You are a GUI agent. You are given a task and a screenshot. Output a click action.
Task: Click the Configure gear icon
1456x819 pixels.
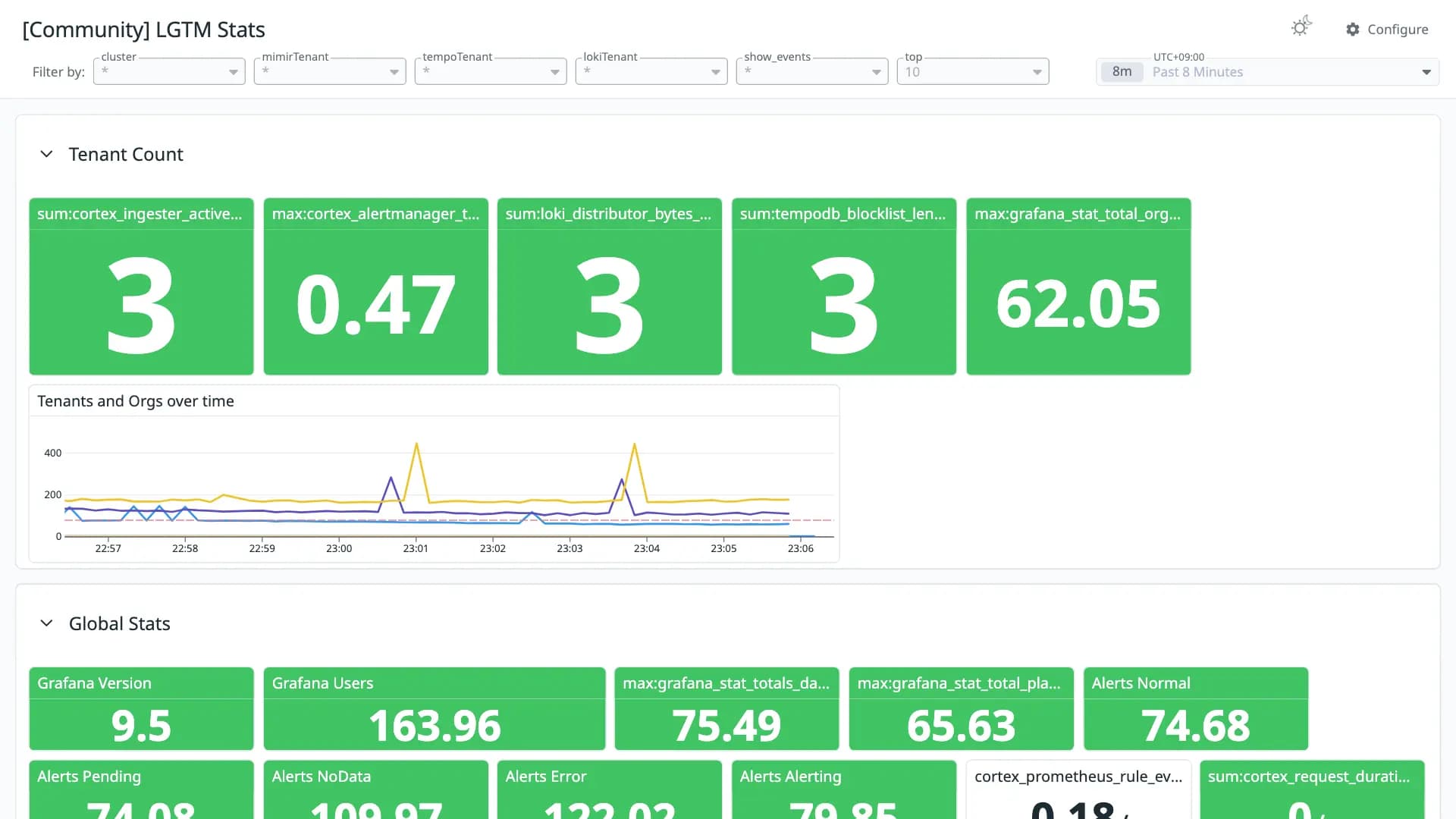click(1352, 30)
